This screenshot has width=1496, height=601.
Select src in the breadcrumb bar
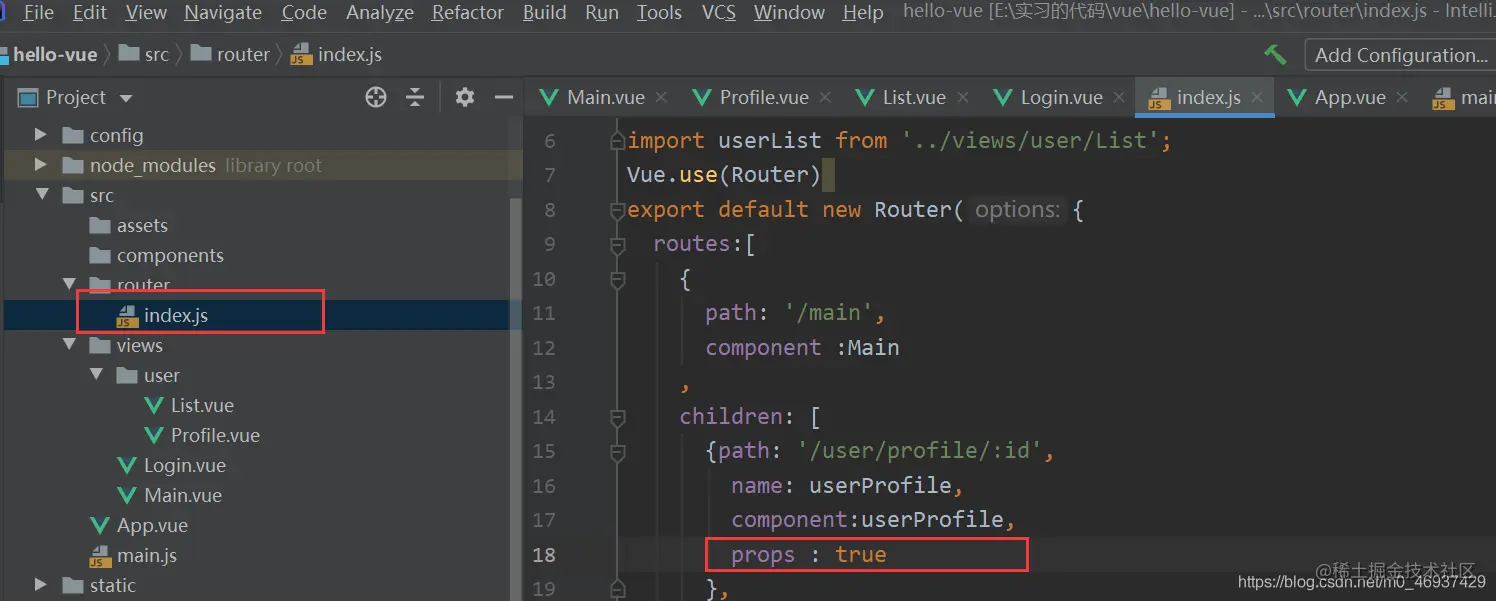click(145, 55)
